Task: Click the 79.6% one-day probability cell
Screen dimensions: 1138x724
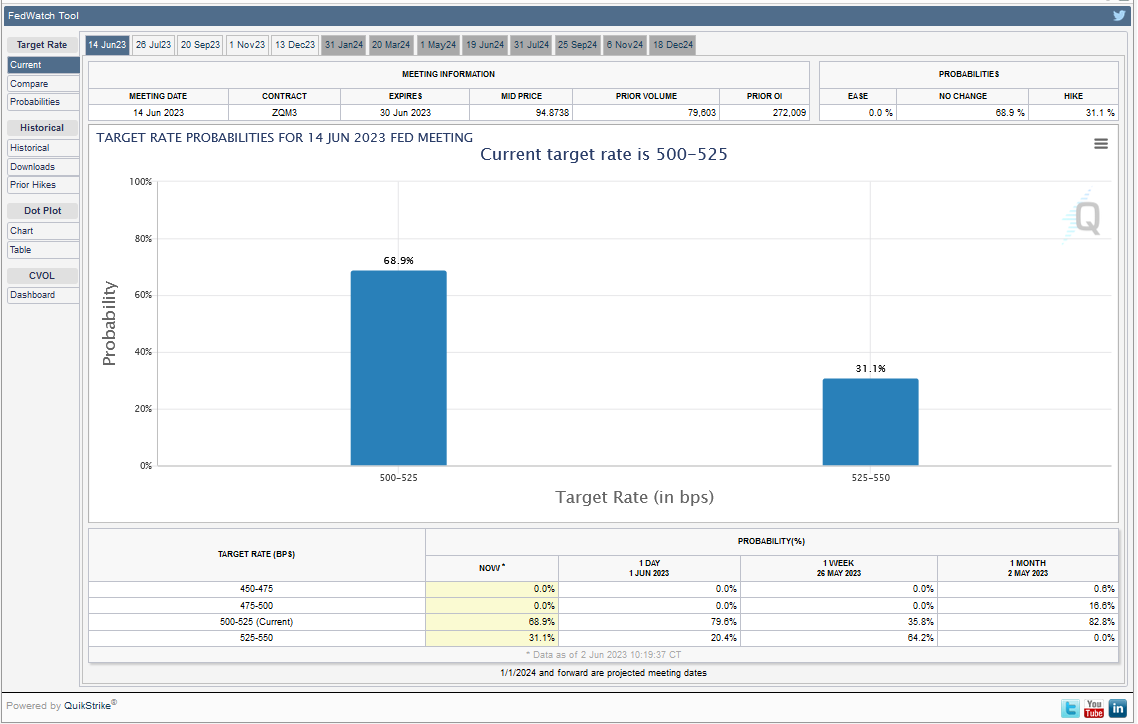Action: pyautogui.click(x=650, y=622)
